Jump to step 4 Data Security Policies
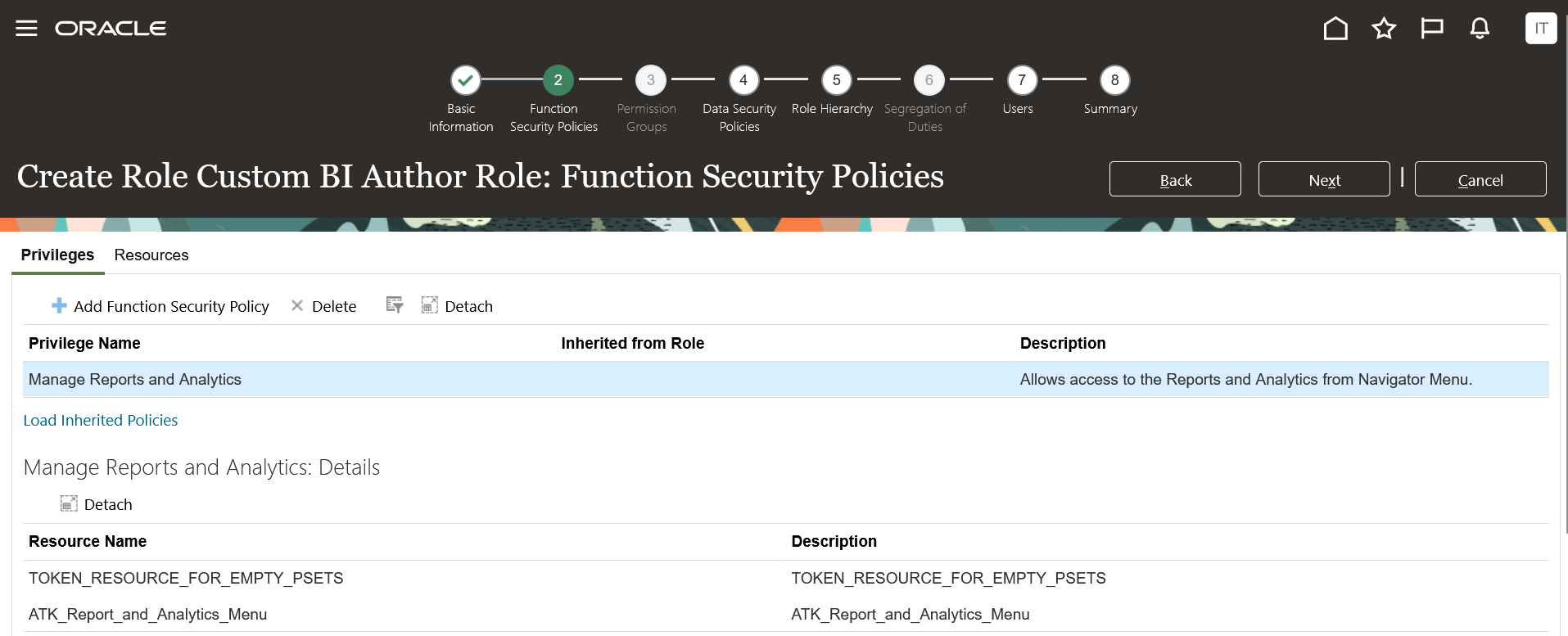Screen dimensions: 1568x636 tap(743, 80)
